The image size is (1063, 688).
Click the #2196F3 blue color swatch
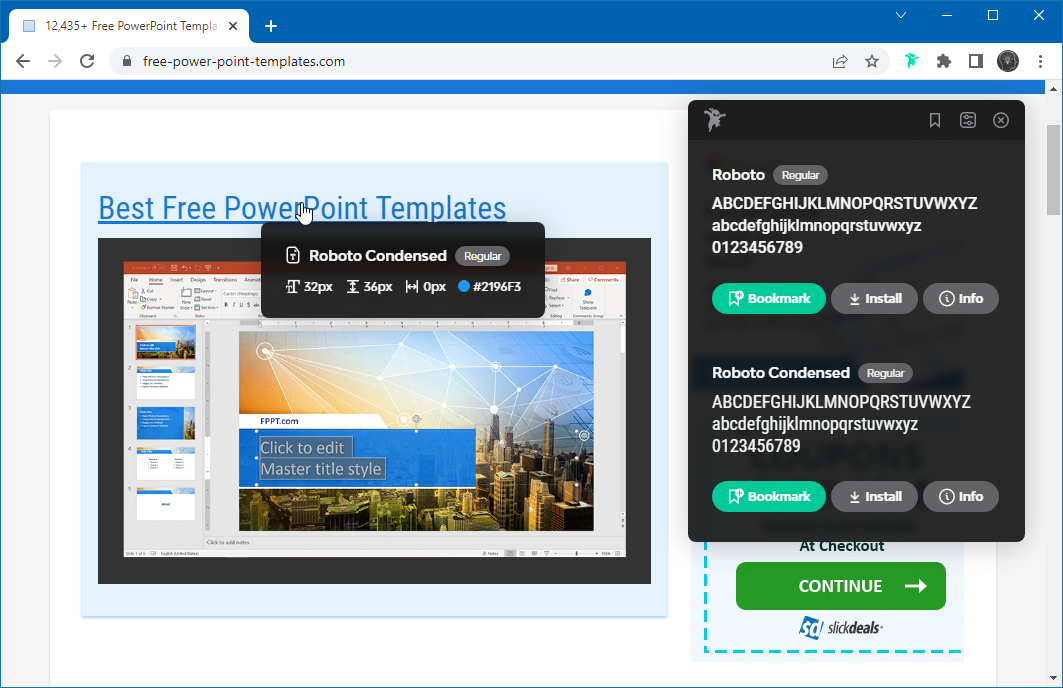click(464, 286)
